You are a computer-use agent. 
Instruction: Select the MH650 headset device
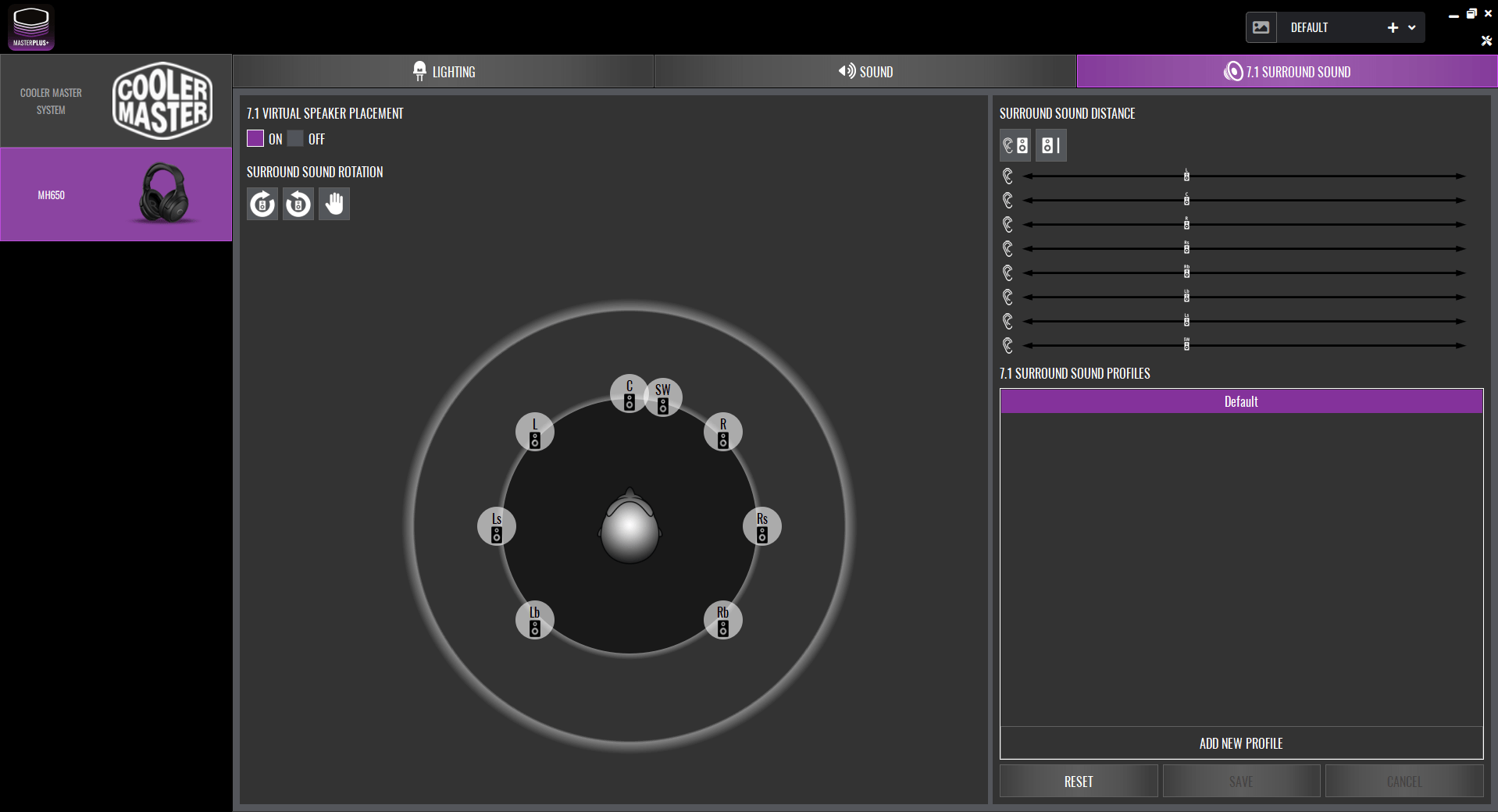[x=116, y=194]
